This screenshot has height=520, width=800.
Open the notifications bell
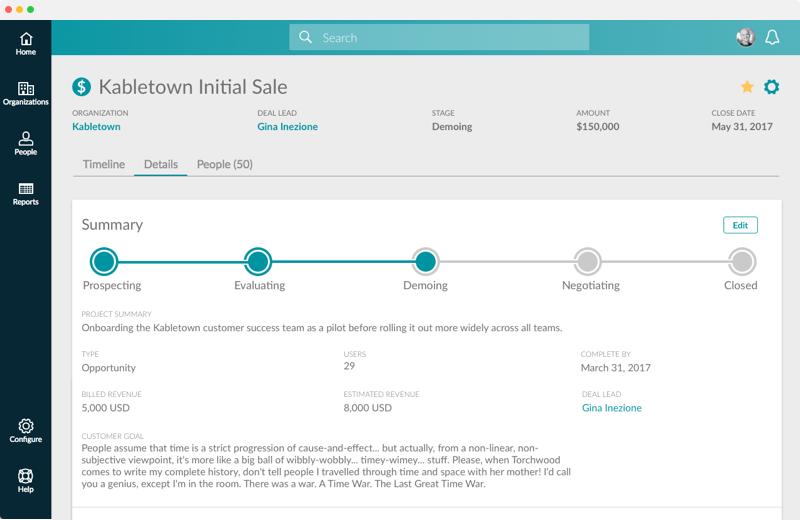click(772, 37)
